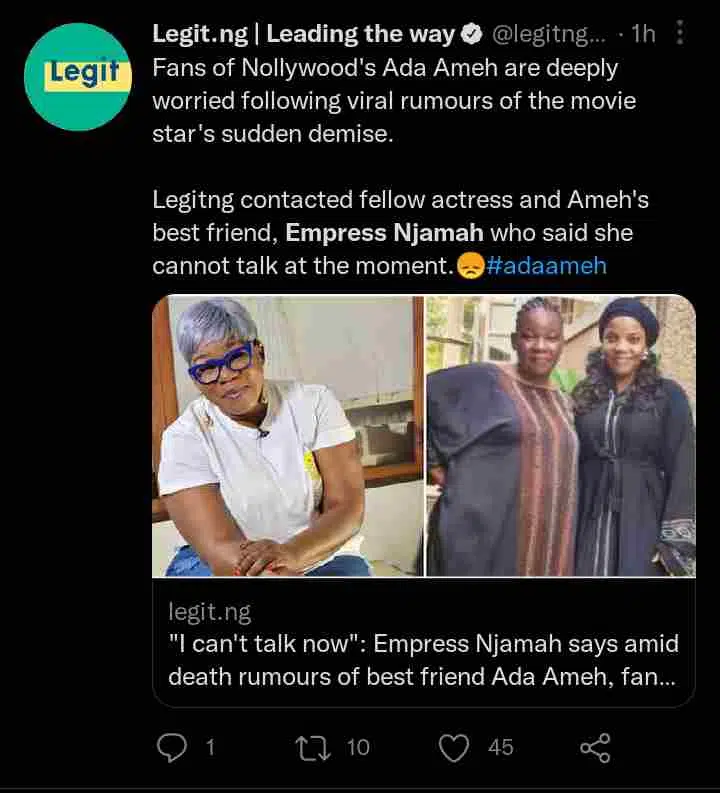
Task: Click the retweet count of 10
Action: (358, 747)
